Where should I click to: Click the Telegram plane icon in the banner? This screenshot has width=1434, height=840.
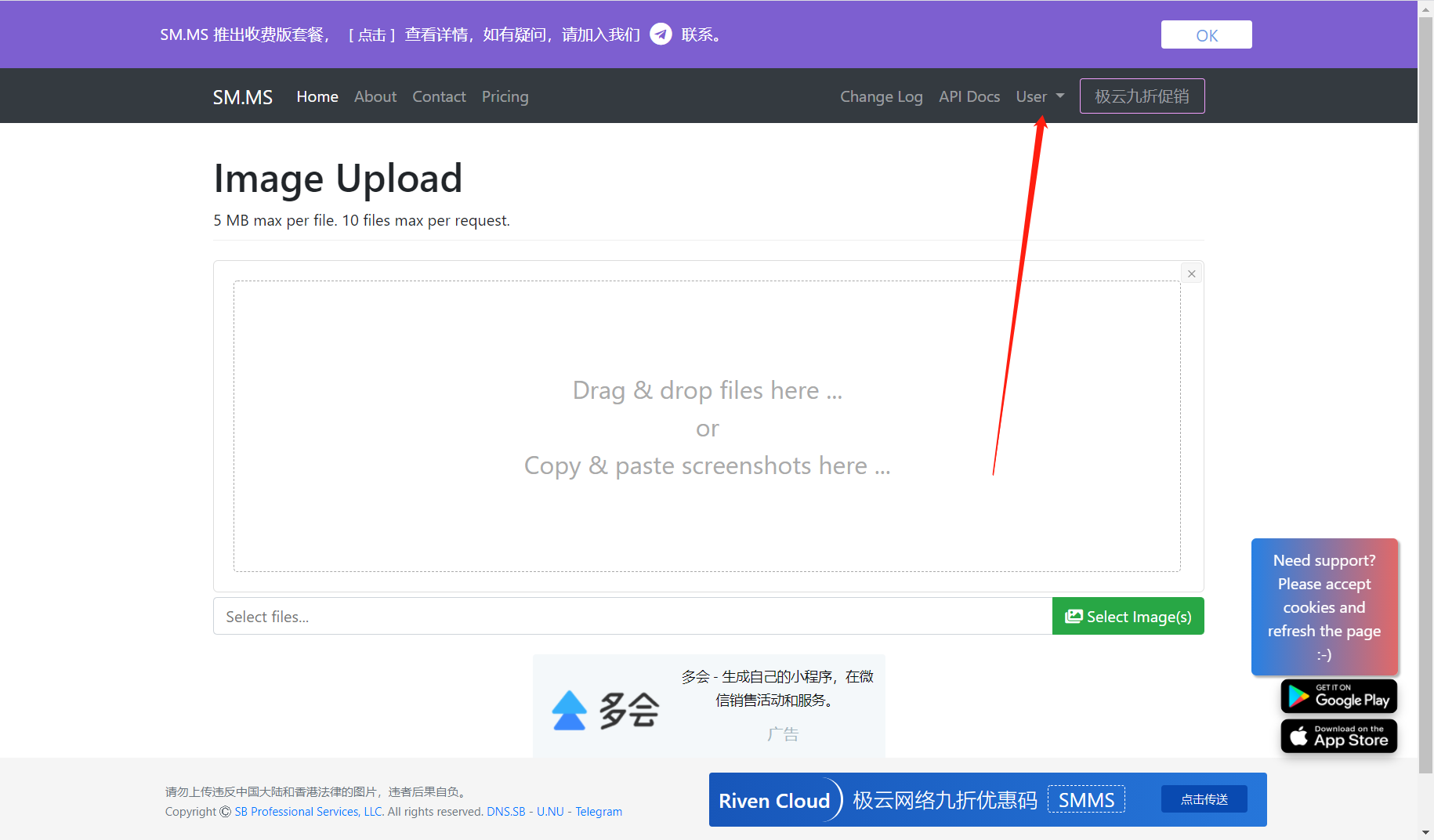click(661, 34)
